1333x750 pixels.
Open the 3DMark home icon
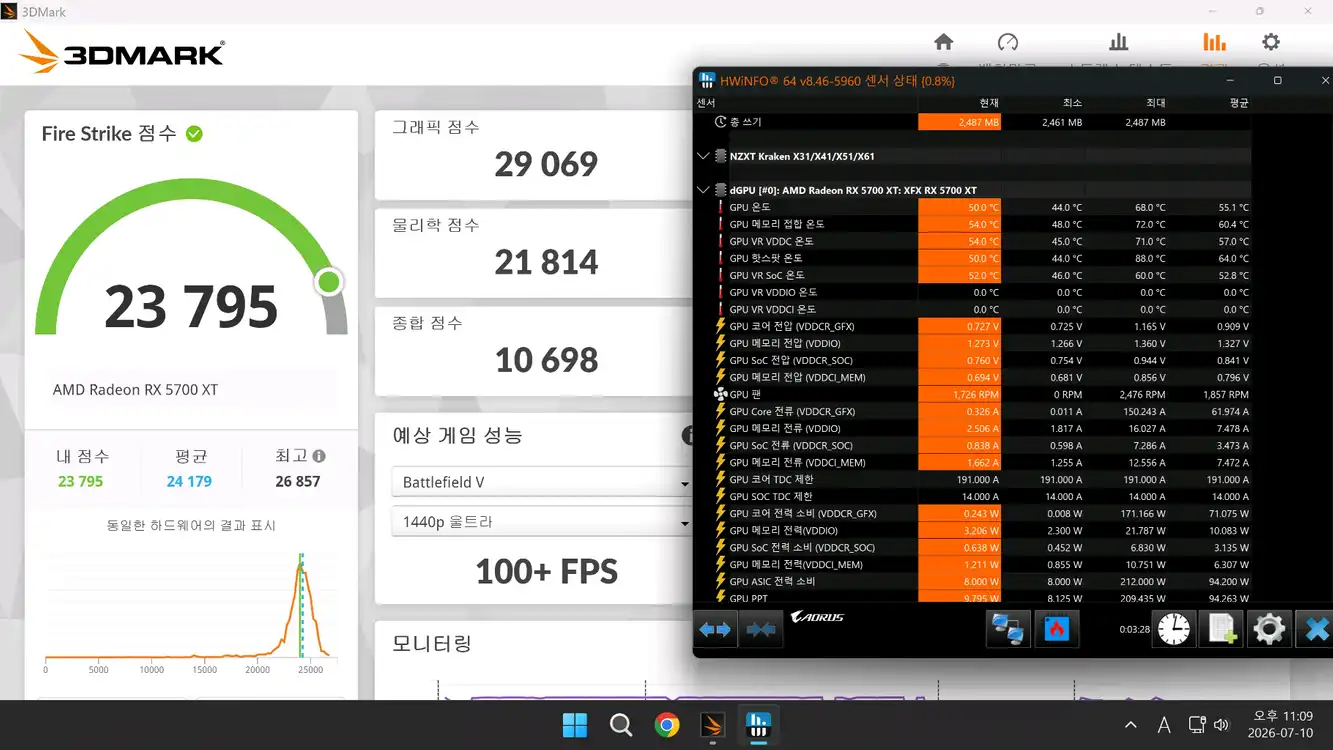pos(943,42)
